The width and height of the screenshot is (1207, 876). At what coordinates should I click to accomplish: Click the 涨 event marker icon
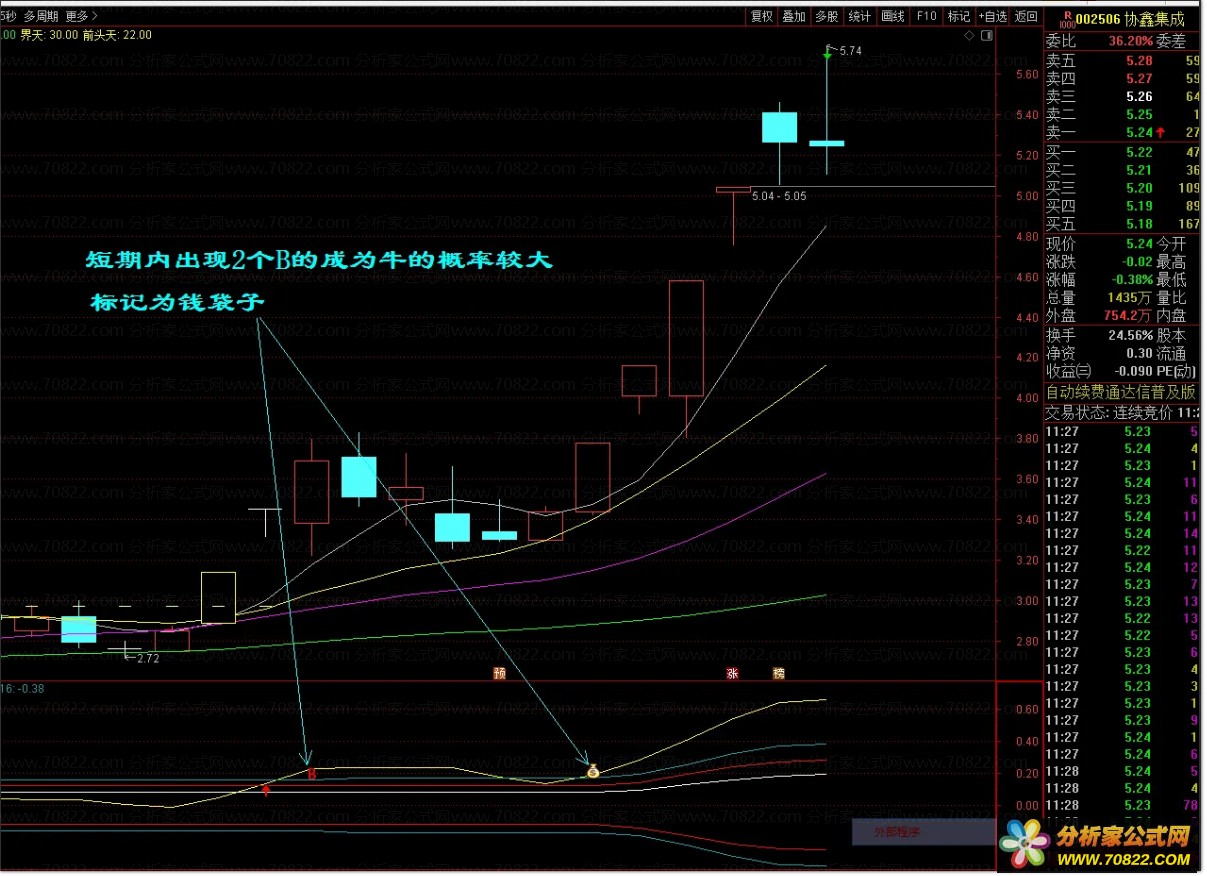[732, 673]
